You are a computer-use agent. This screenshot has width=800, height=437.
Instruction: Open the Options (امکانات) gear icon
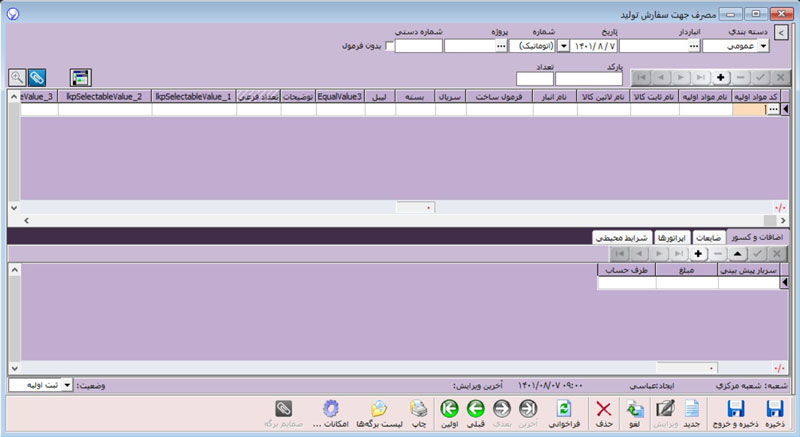pos(330,410)
